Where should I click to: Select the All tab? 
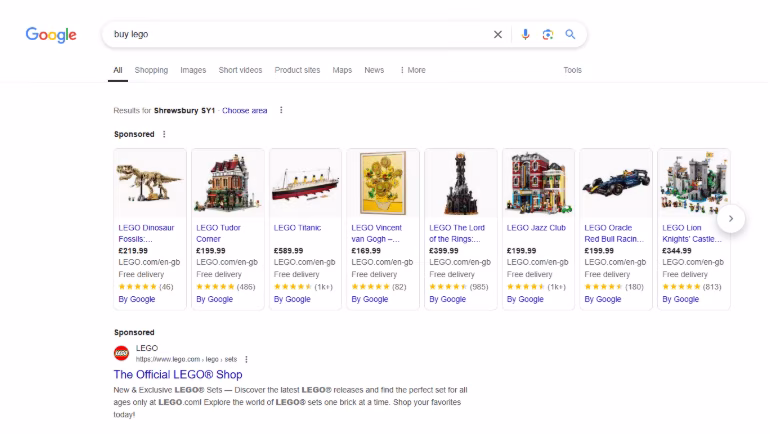[118, 70]
